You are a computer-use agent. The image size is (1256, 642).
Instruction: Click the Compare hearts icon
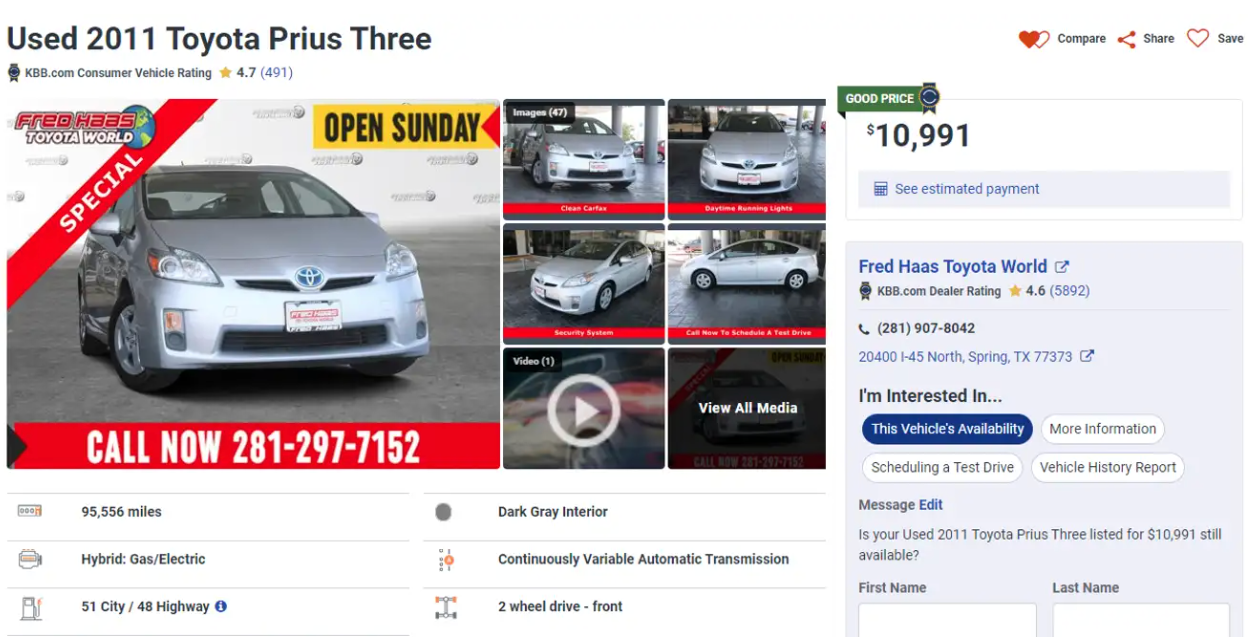pos(1034,39)
